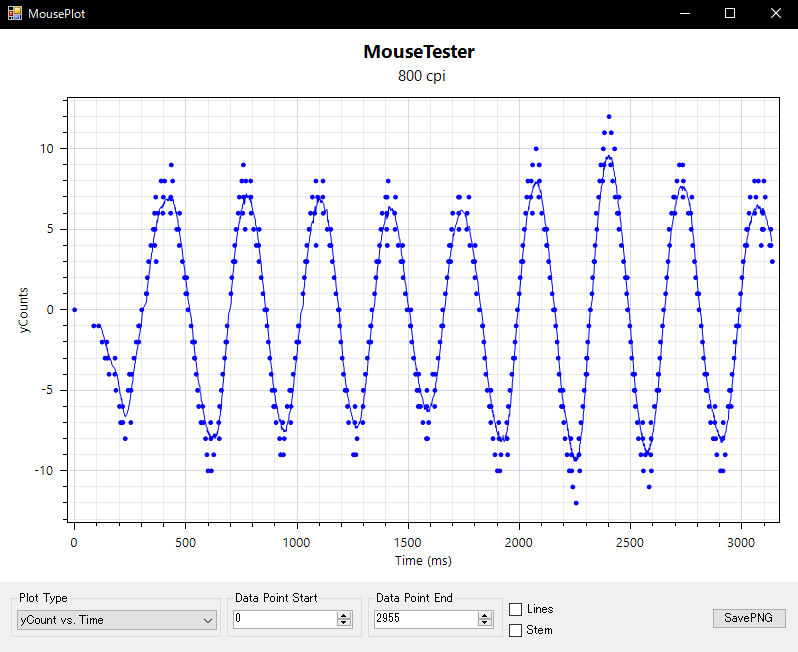The width and height of the screenshot is (798, 652).
Task: Click the yCounts axis label
Action: click(x=23, y=310)
